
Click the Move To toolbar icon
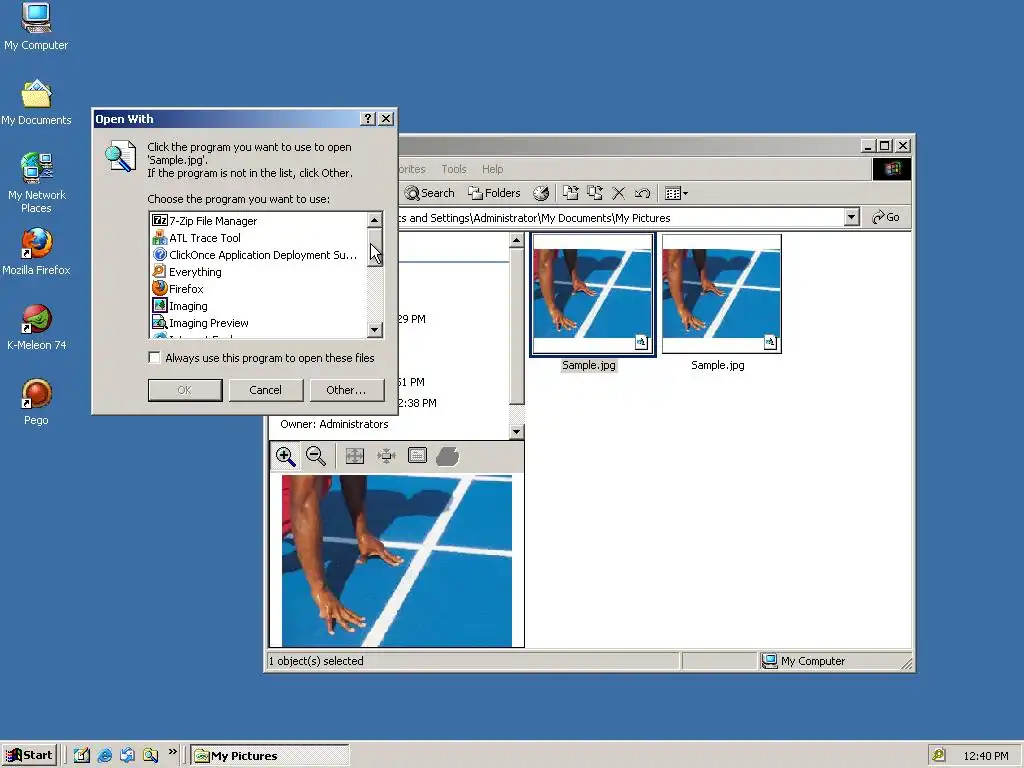(571, 193)
